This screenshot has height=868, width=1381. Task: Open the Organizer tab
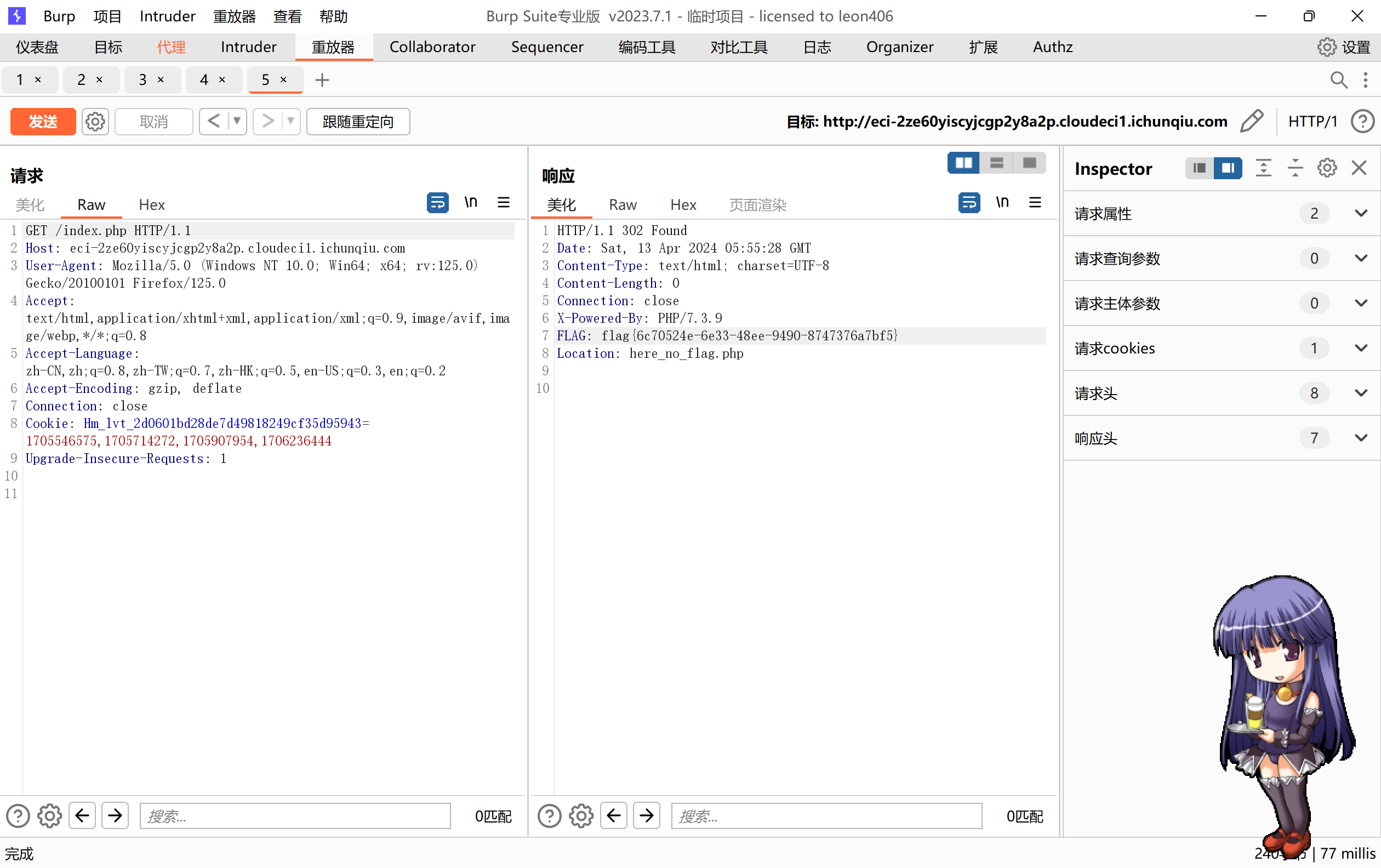point(899,47)
